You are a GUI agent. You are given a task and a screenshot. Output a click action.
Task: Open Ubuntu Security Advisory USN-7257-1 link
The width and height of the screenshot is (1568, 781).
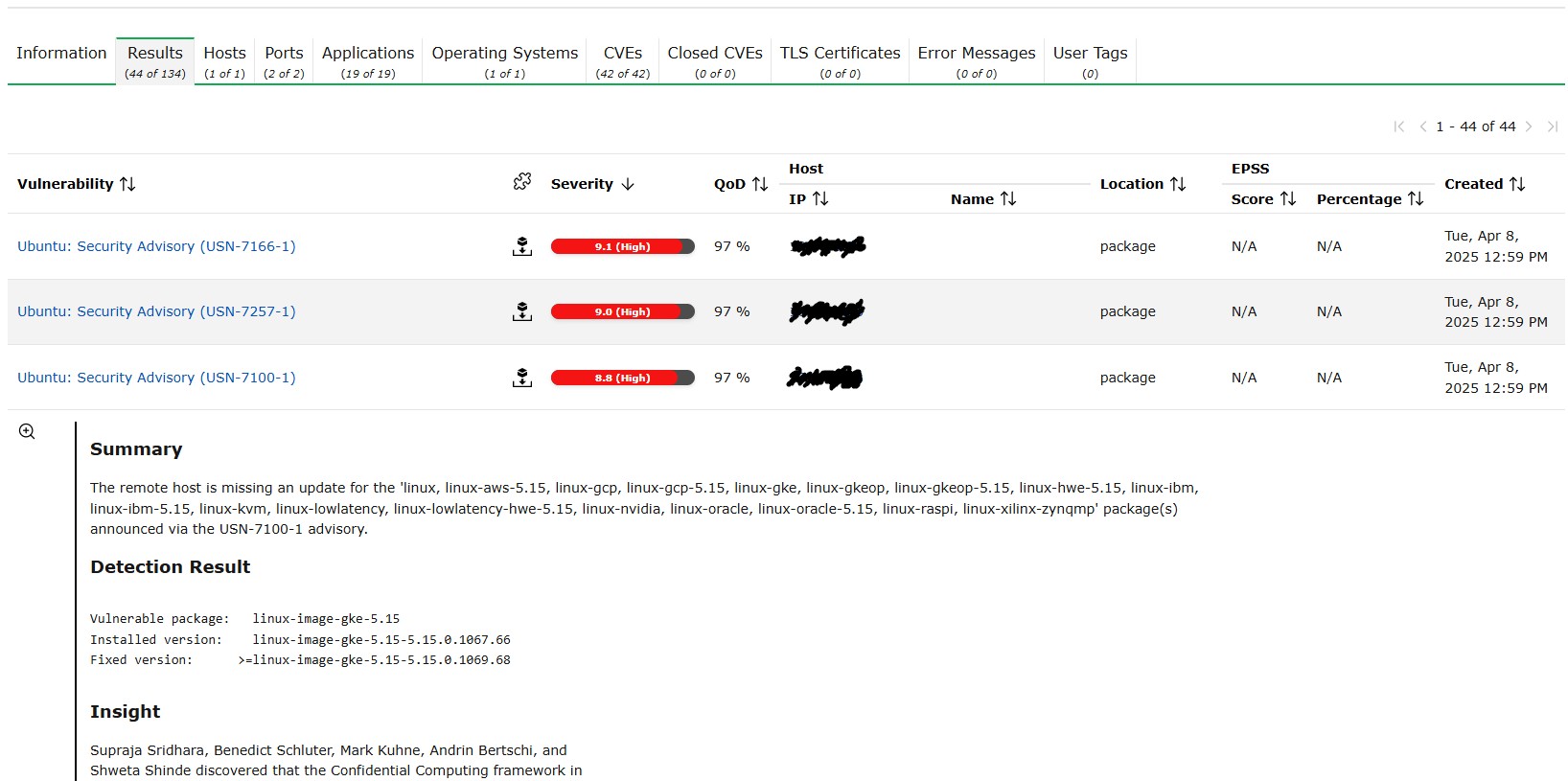point(156,311)
